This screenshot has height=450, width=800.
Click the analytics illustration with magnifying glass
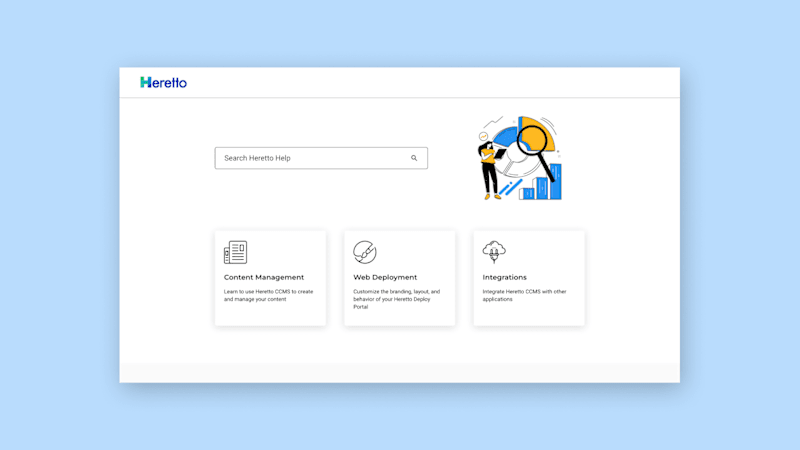pos(520,158)
